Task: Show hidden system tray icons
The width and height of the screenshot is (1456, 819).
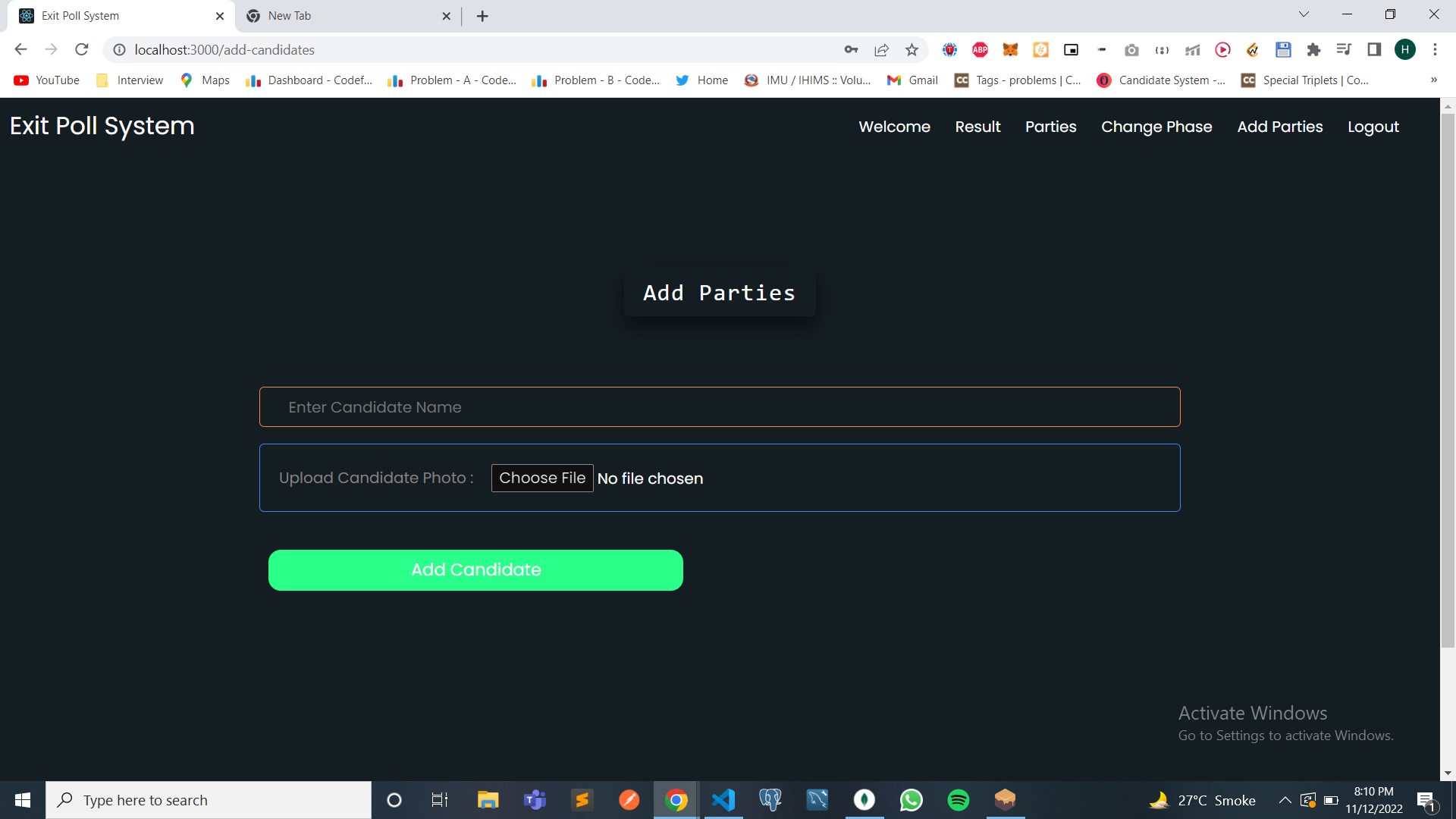Action: pos(1285,800)
